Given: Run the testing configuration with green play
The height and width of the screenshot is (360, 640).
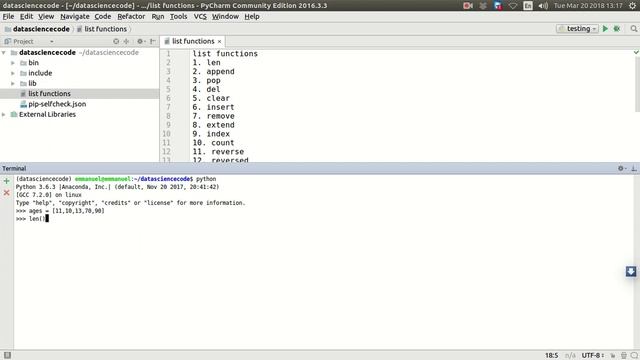Looking at the screenshot, I should [605, 29].
